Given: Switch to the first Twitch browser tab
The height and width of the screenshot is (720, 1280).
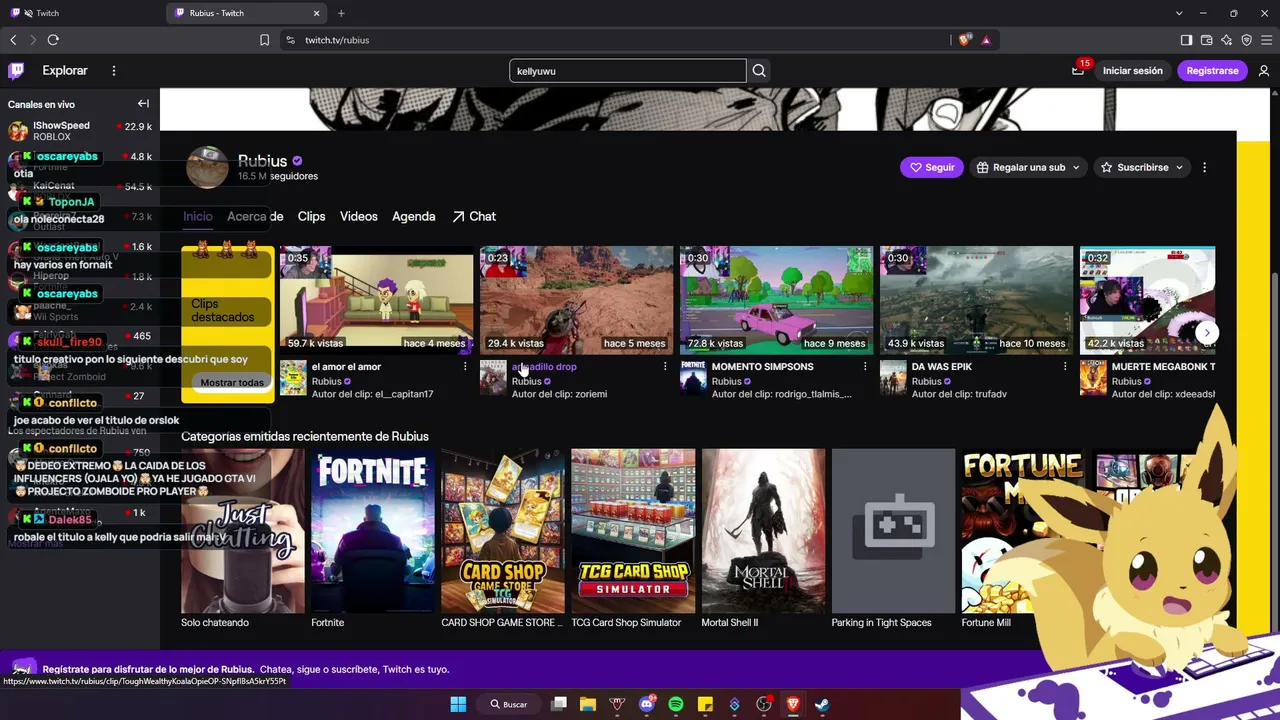Looking at the screenshot, I should pos(84,13).
